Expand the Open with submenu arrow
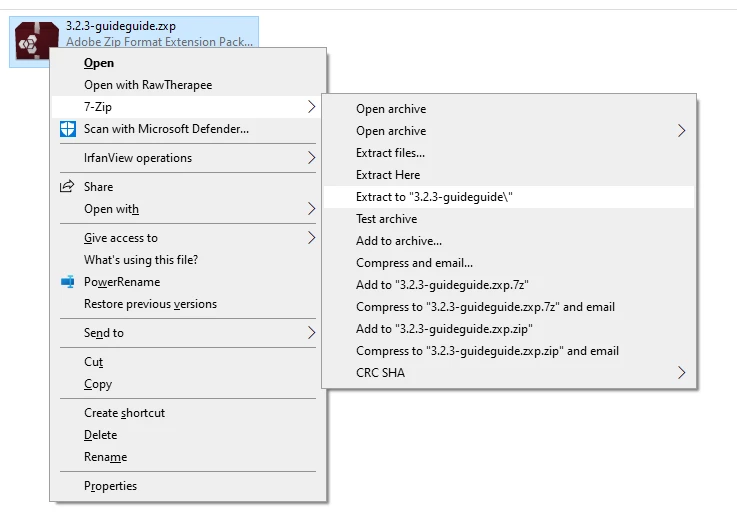The image size is (737, 531). (311, 209)
